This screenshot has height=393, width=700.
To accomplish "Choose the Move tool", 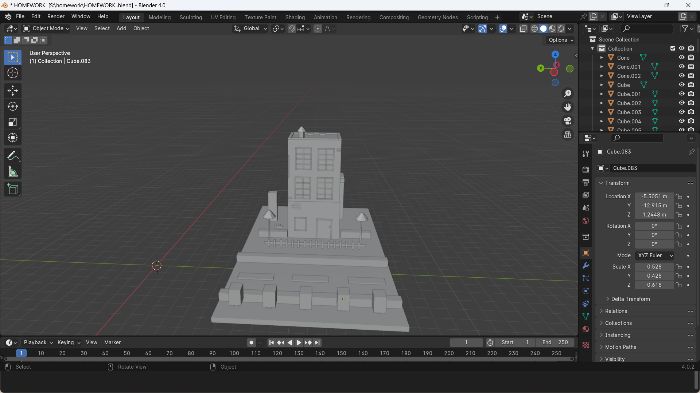I will click(x=12, y=91).
